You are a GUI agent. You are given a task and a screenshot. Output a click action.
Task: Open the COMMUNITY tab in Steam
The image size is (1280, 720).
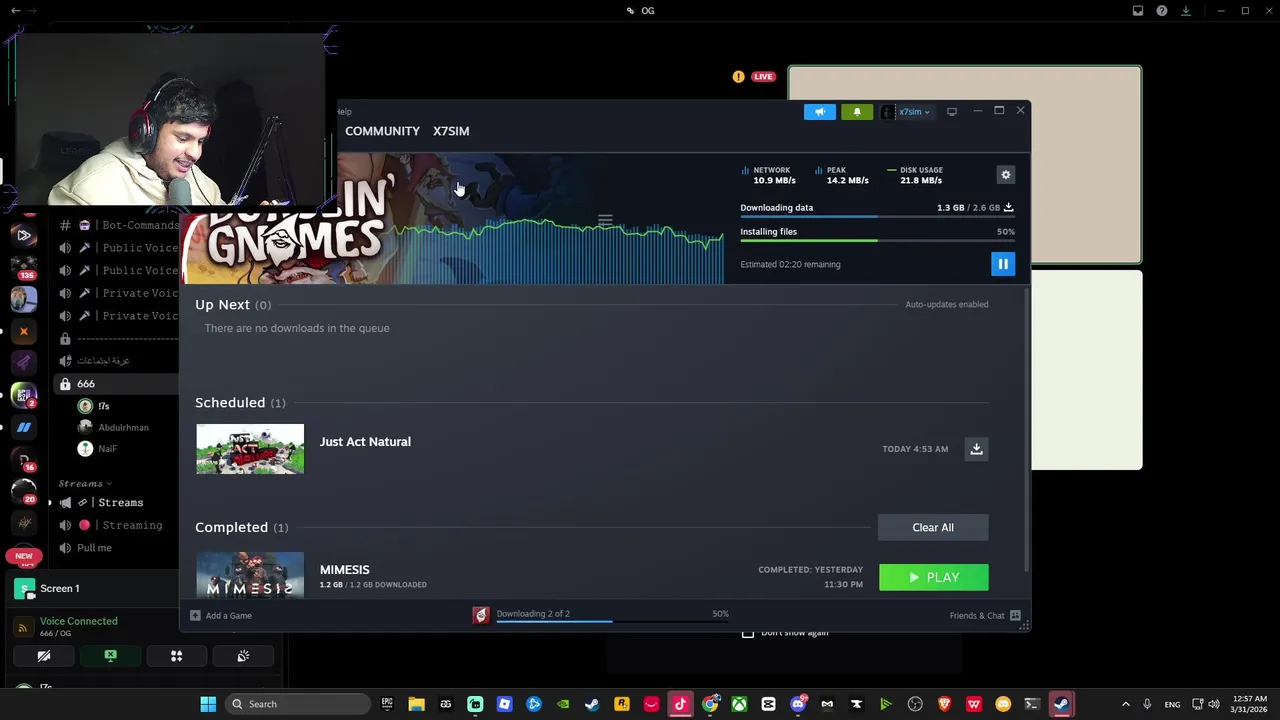[382, 131]
